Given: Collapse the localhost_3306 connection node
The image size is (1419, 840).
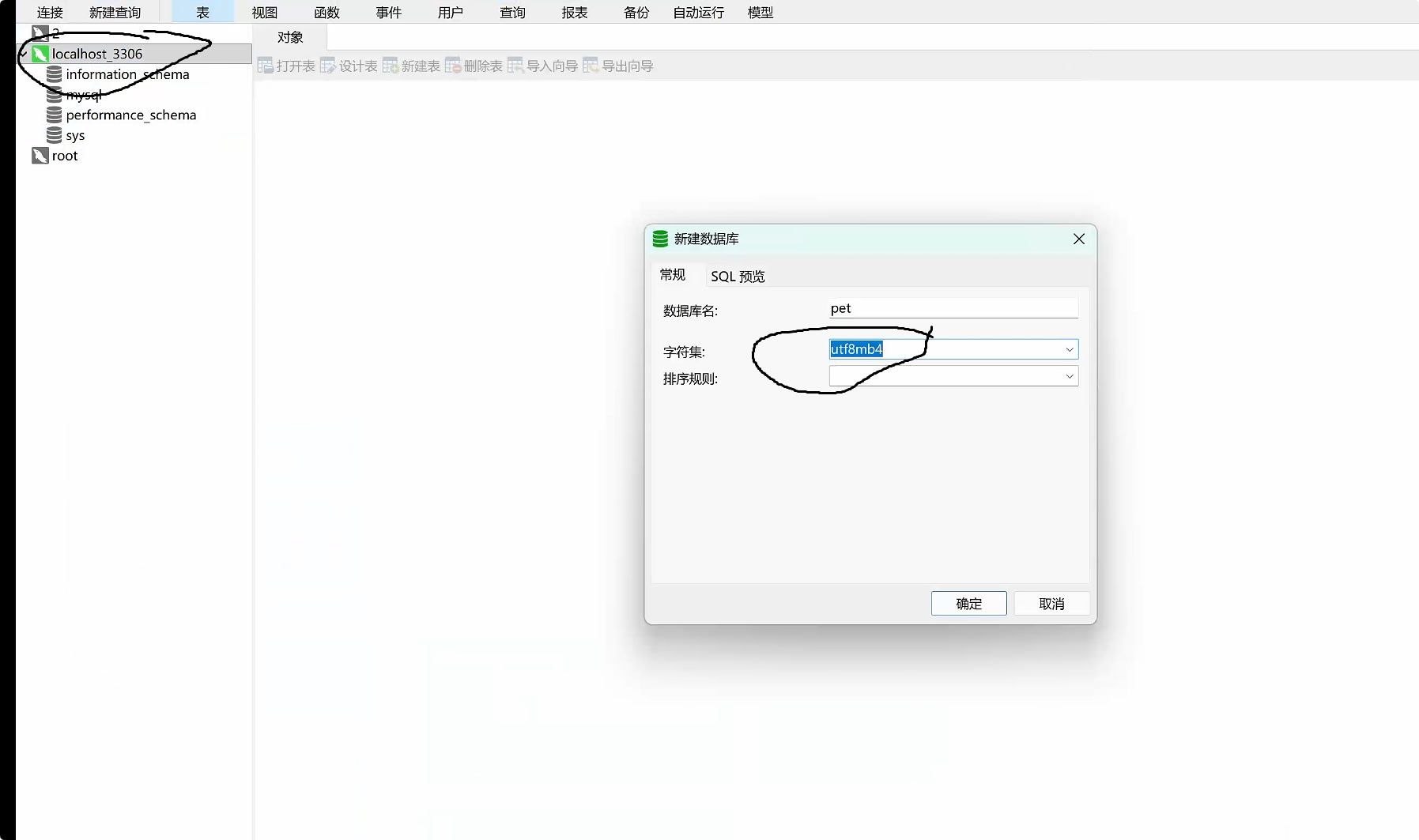Looking at the screenshot, I should click(x=24, y=54).
